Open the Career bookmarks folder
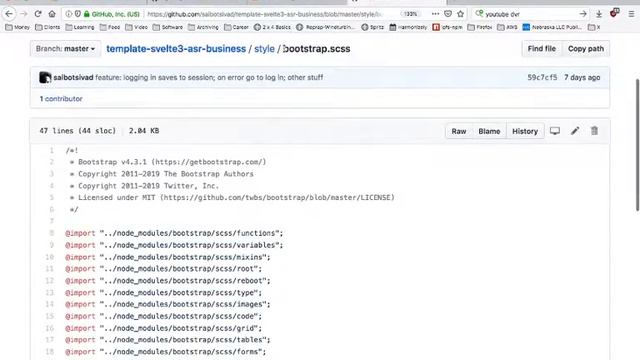This screenshot has width=640, height=360. pos(236,27)
